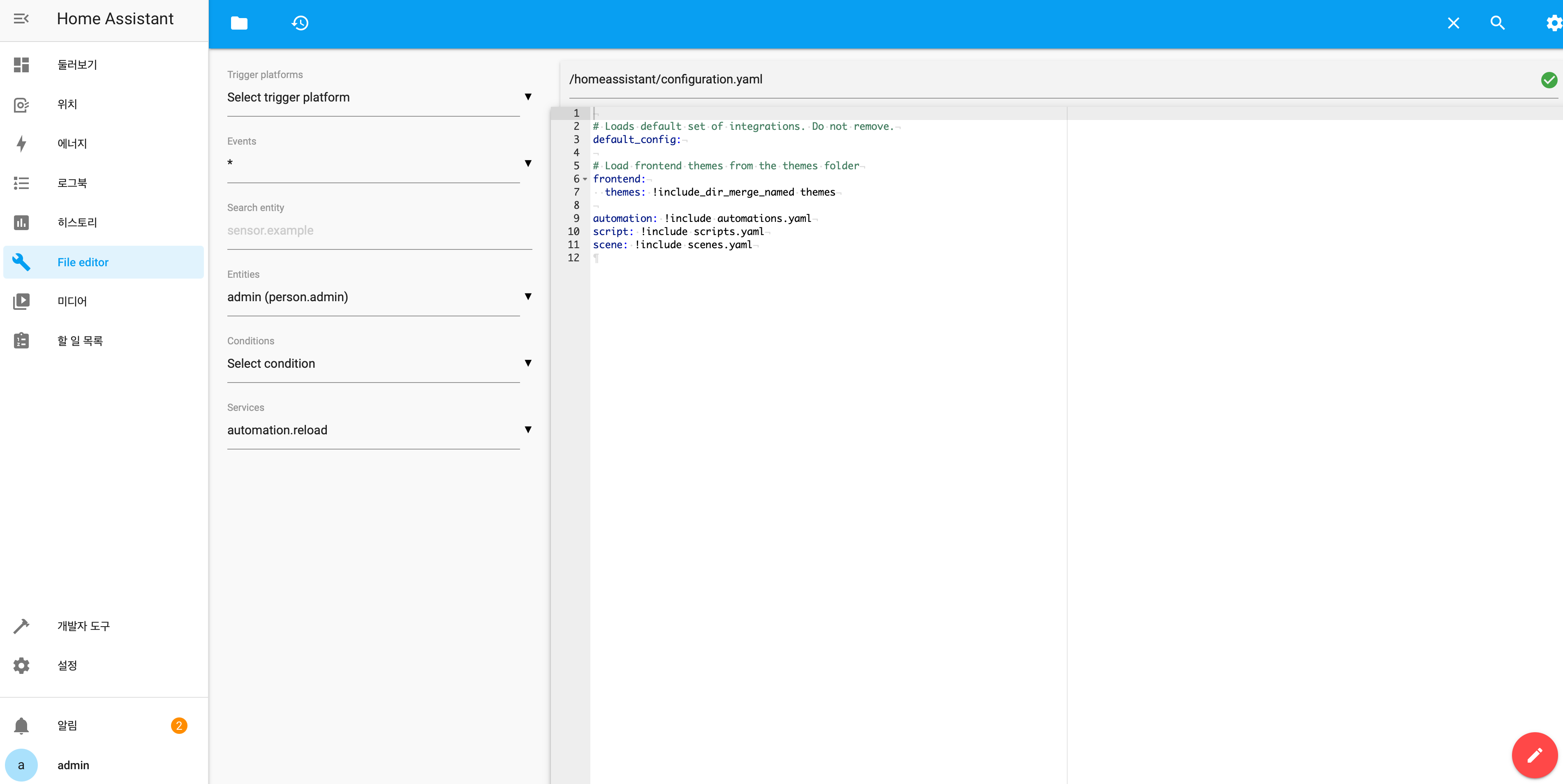
Task: Click the themes include_dir_merge_named line
Action: point(719,192)
